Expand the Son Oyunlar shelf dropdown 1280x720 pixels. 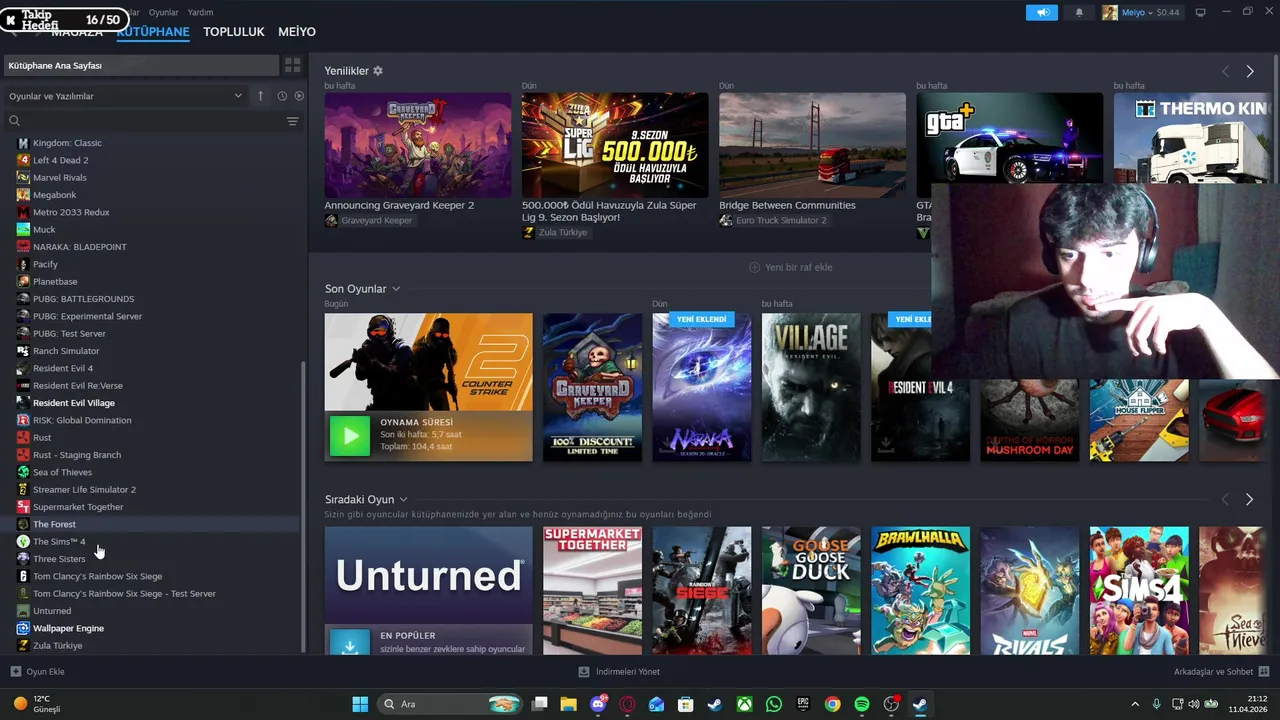(396, 289)
